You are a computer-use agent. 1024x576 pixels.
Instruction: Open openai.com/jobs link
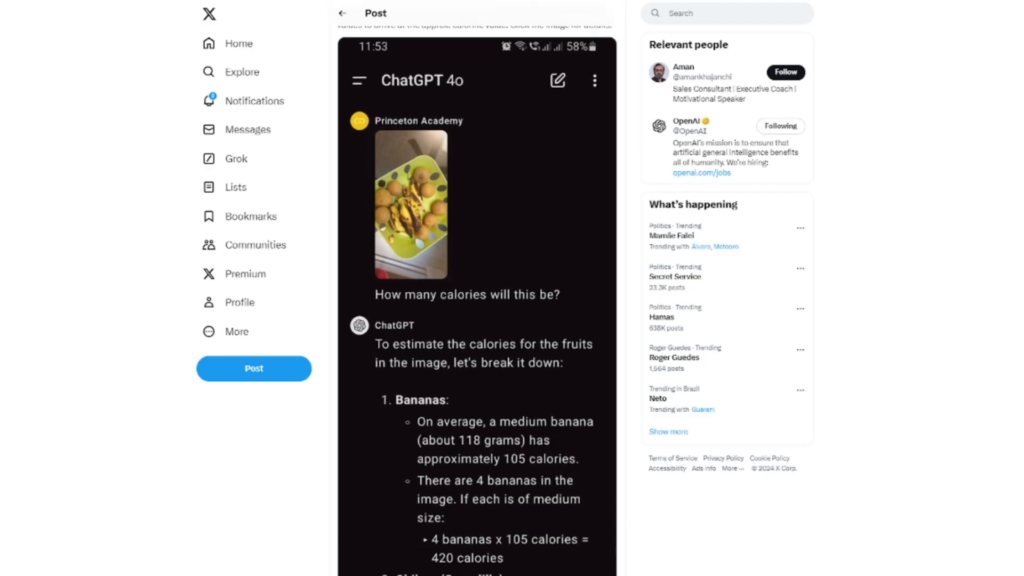[x=701, y=172]
